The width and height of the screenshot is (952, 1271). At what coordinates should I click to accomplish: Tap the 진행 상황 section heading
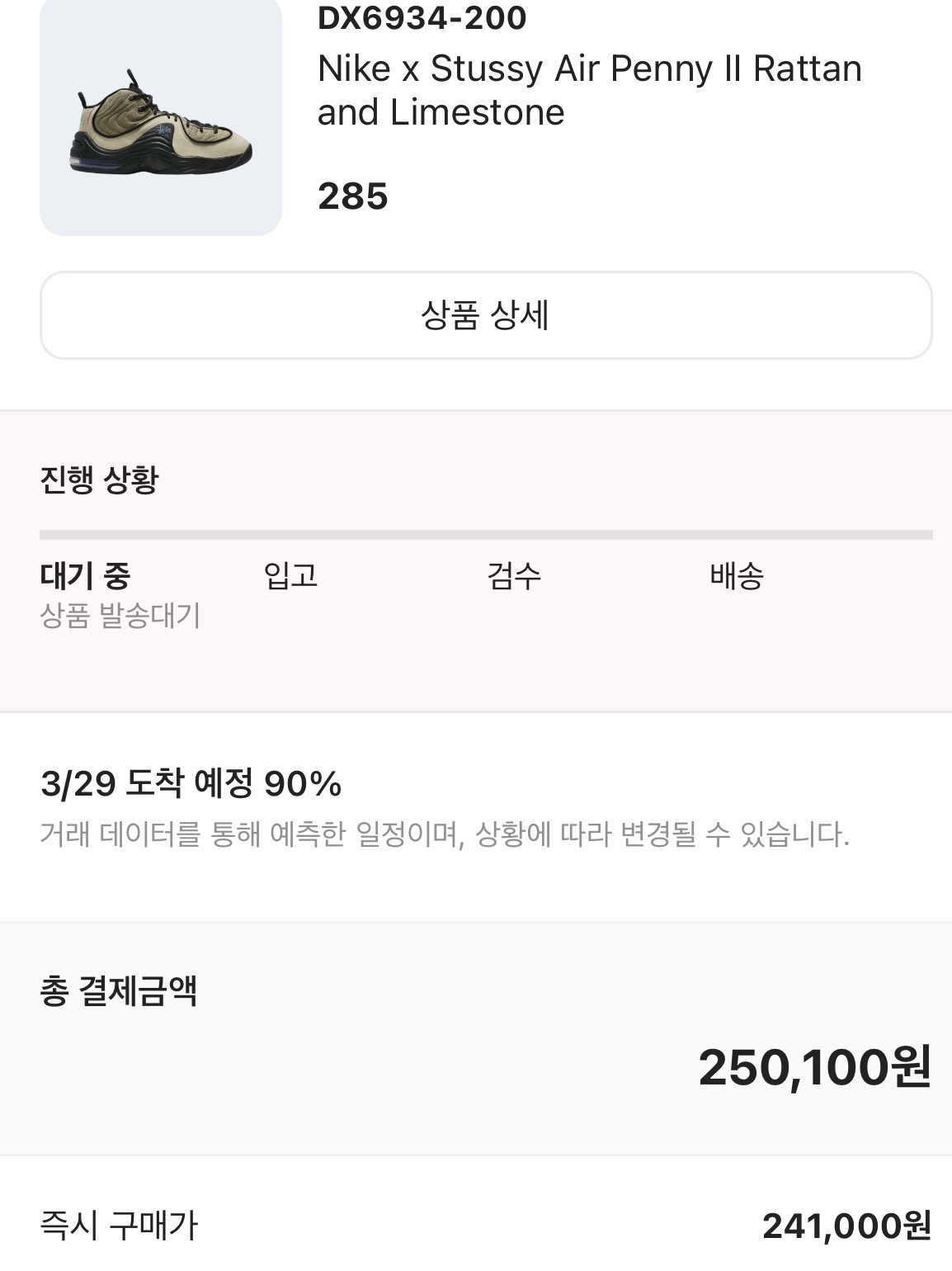(x=99, y=480)
